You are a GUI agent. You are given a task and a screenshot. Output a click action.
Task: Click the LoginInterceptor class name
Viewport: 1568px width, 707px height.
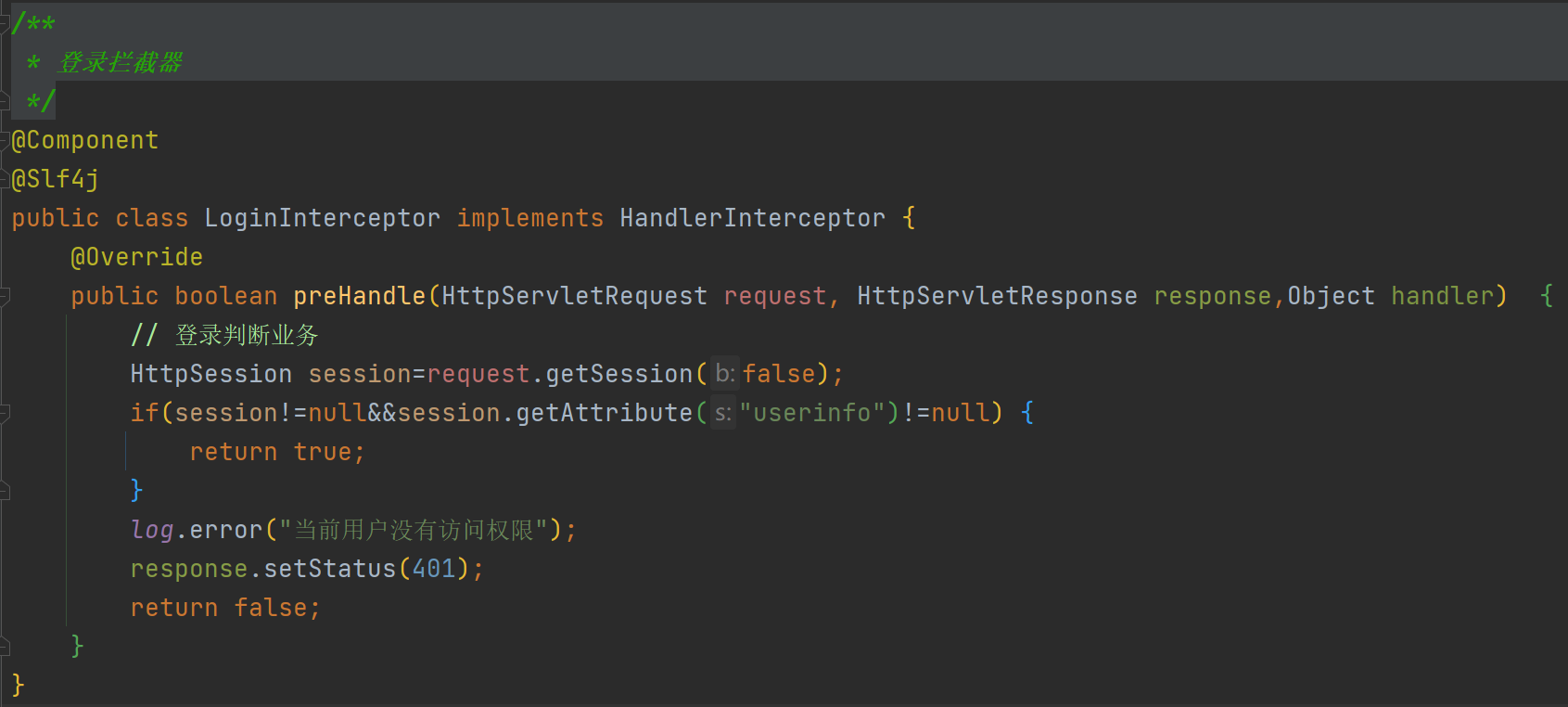pos(323,218)
